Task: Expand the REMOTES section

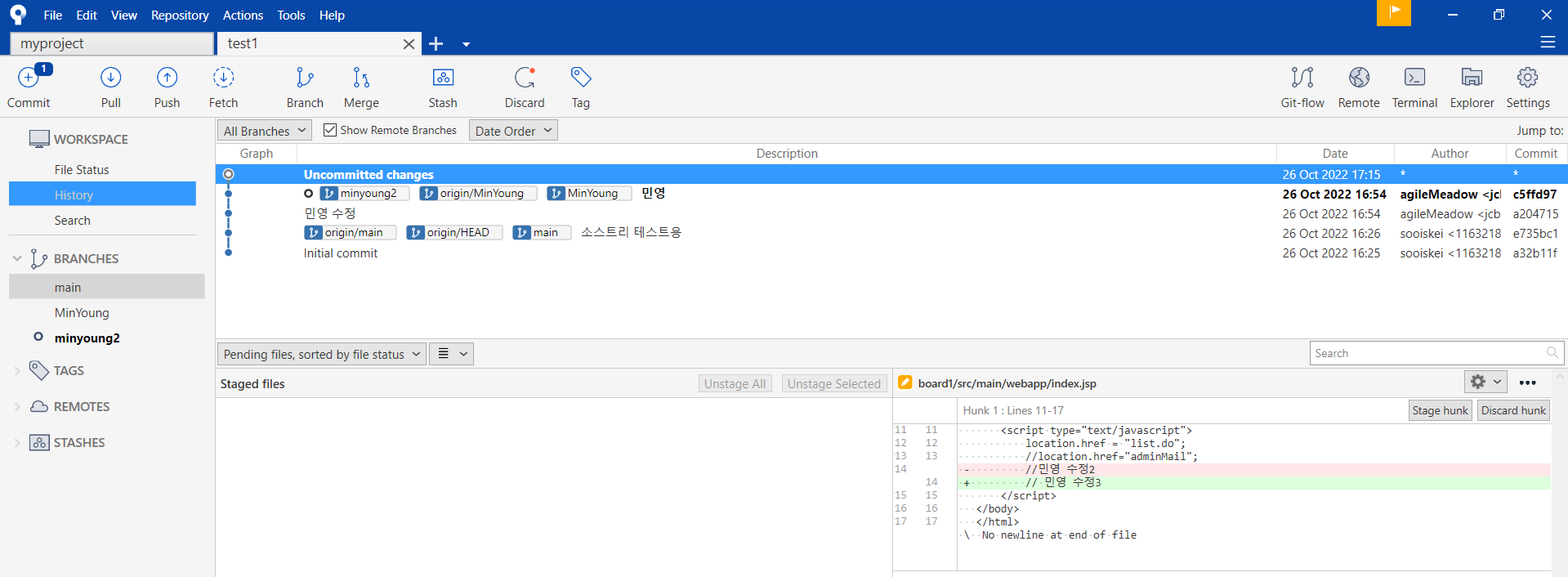Action: [x=17, y=406]
